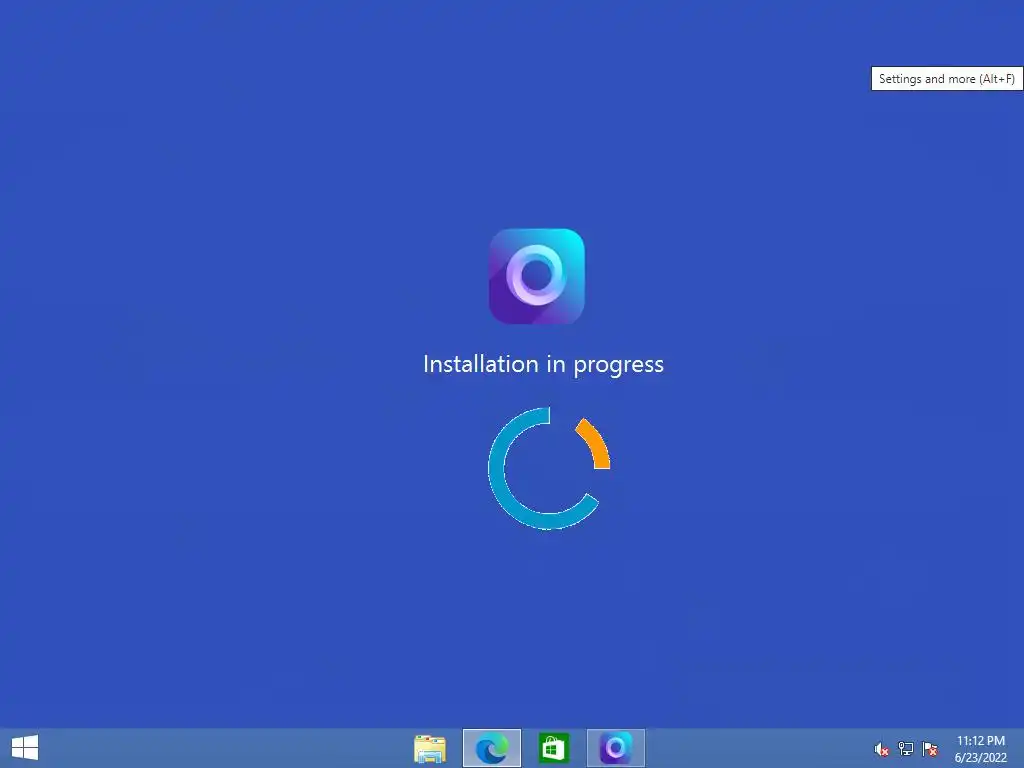Switch to Microsoft Edge in the taskbar
The height and width of the screenshot is (768, 1024).
coord(492,748)
